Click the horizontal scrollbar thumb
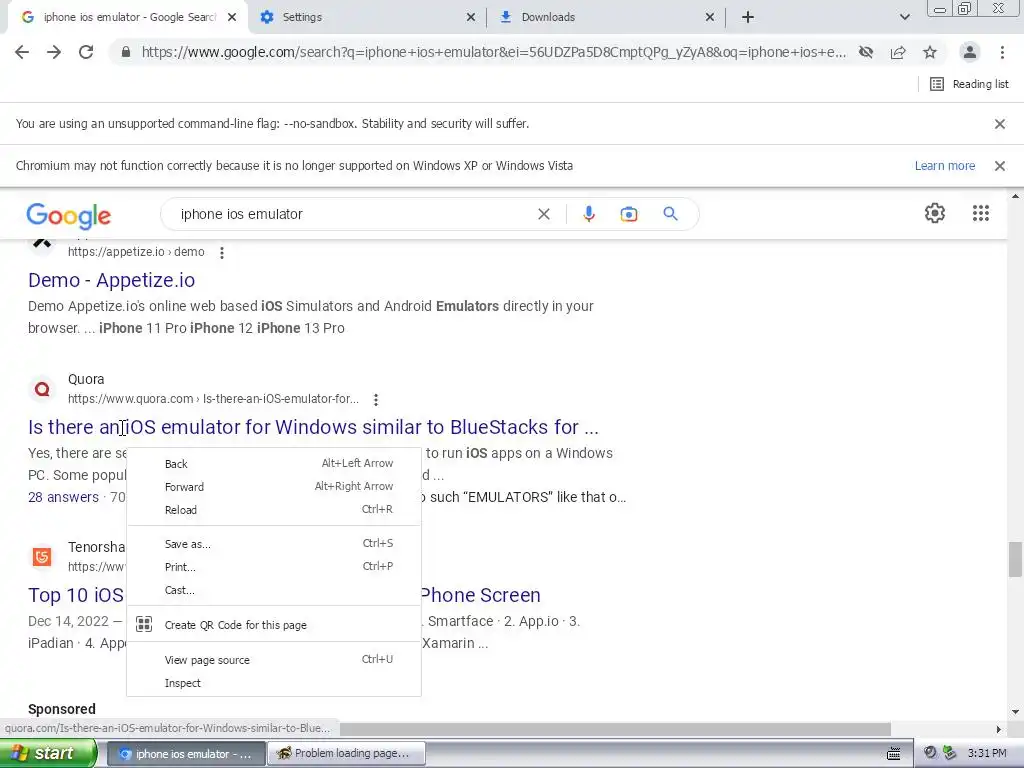 click(615, 729)
